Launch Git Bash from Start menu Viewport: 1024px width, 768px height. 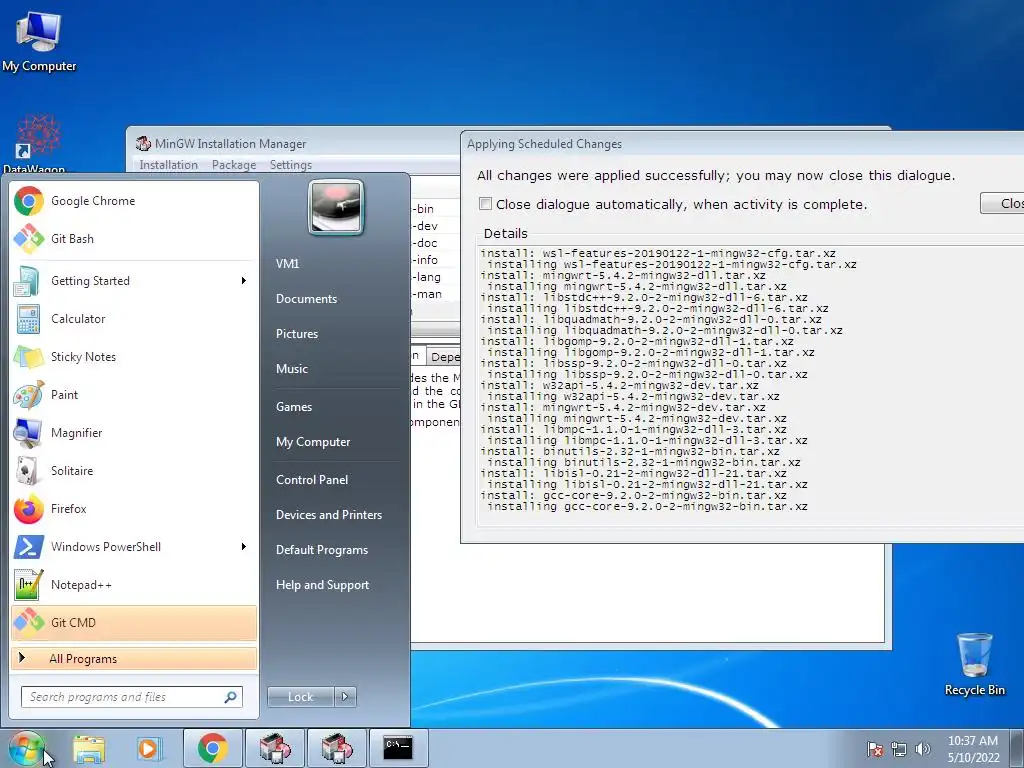(134, 239)
